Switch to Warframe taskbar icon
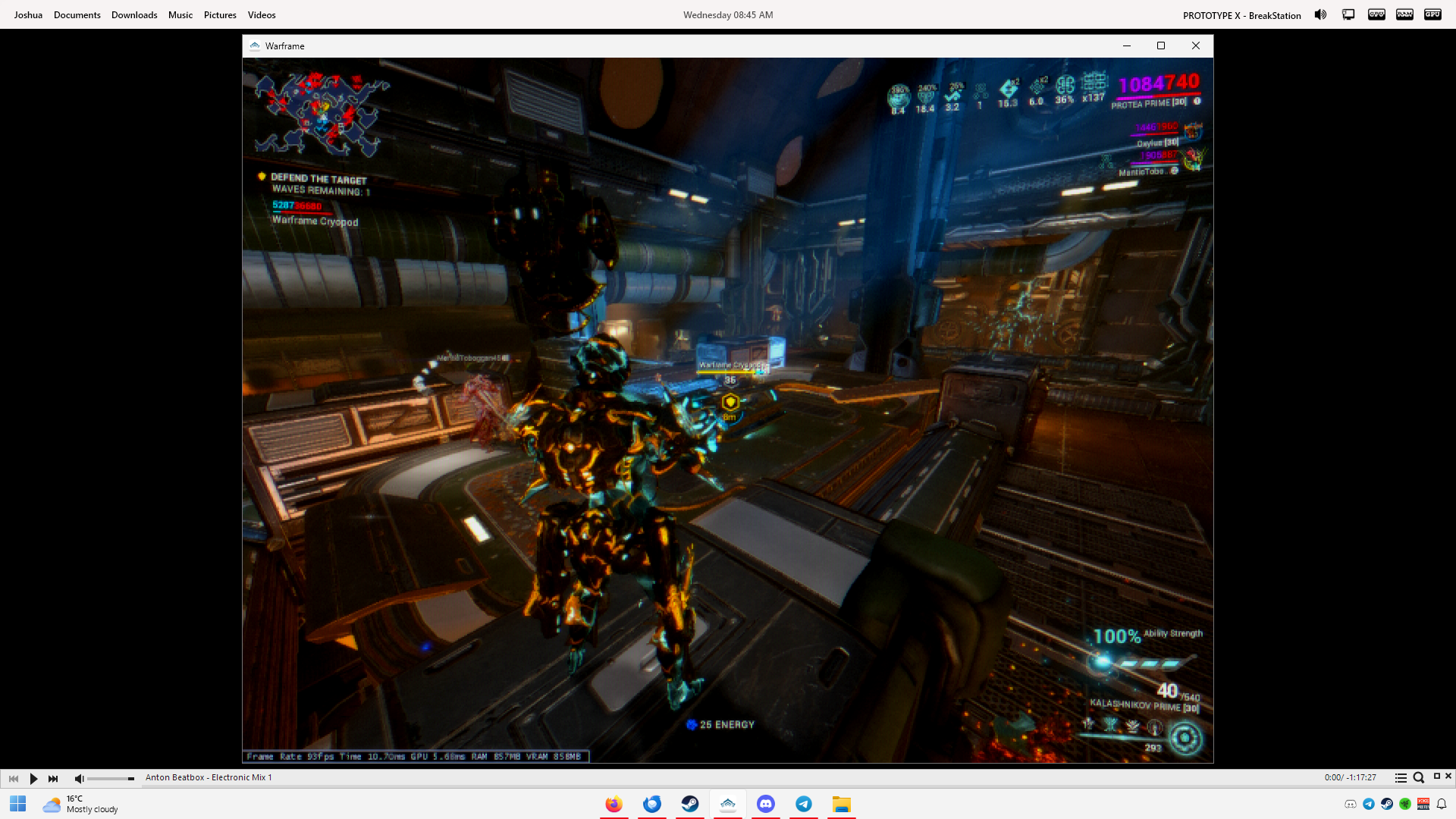1456x819 pixels. click(728, 804)
